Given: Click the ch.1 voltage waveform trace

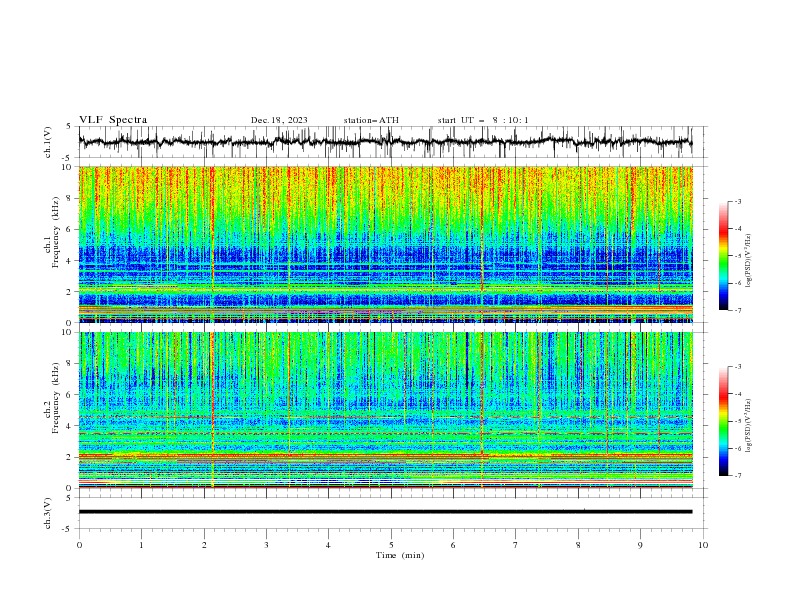Looking at the screenshot, I should pos(385,142).
